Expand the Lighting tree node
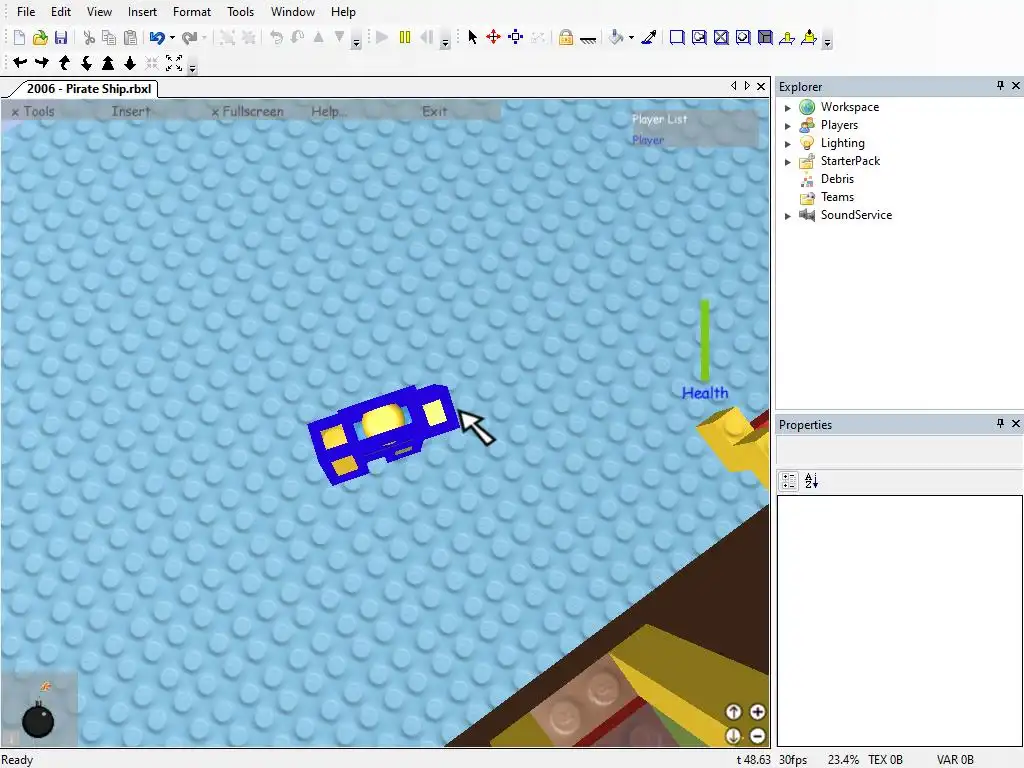 788,144
